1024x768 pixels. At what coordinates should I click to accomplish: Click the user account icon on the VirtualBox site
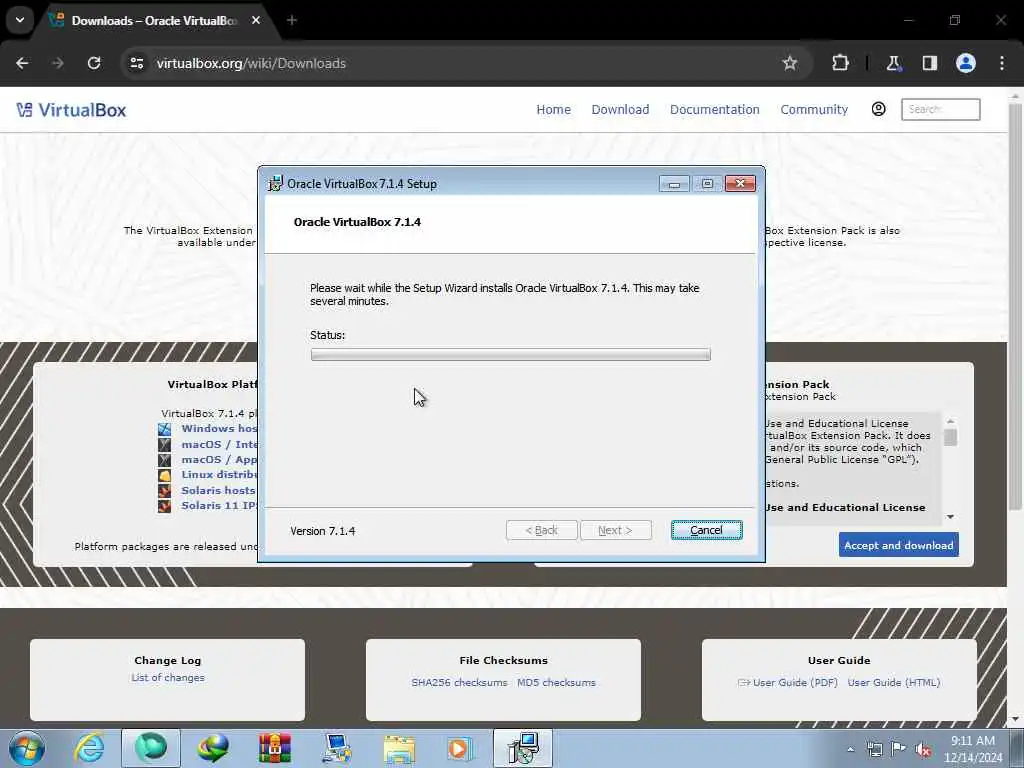click(x=878, y=109)
